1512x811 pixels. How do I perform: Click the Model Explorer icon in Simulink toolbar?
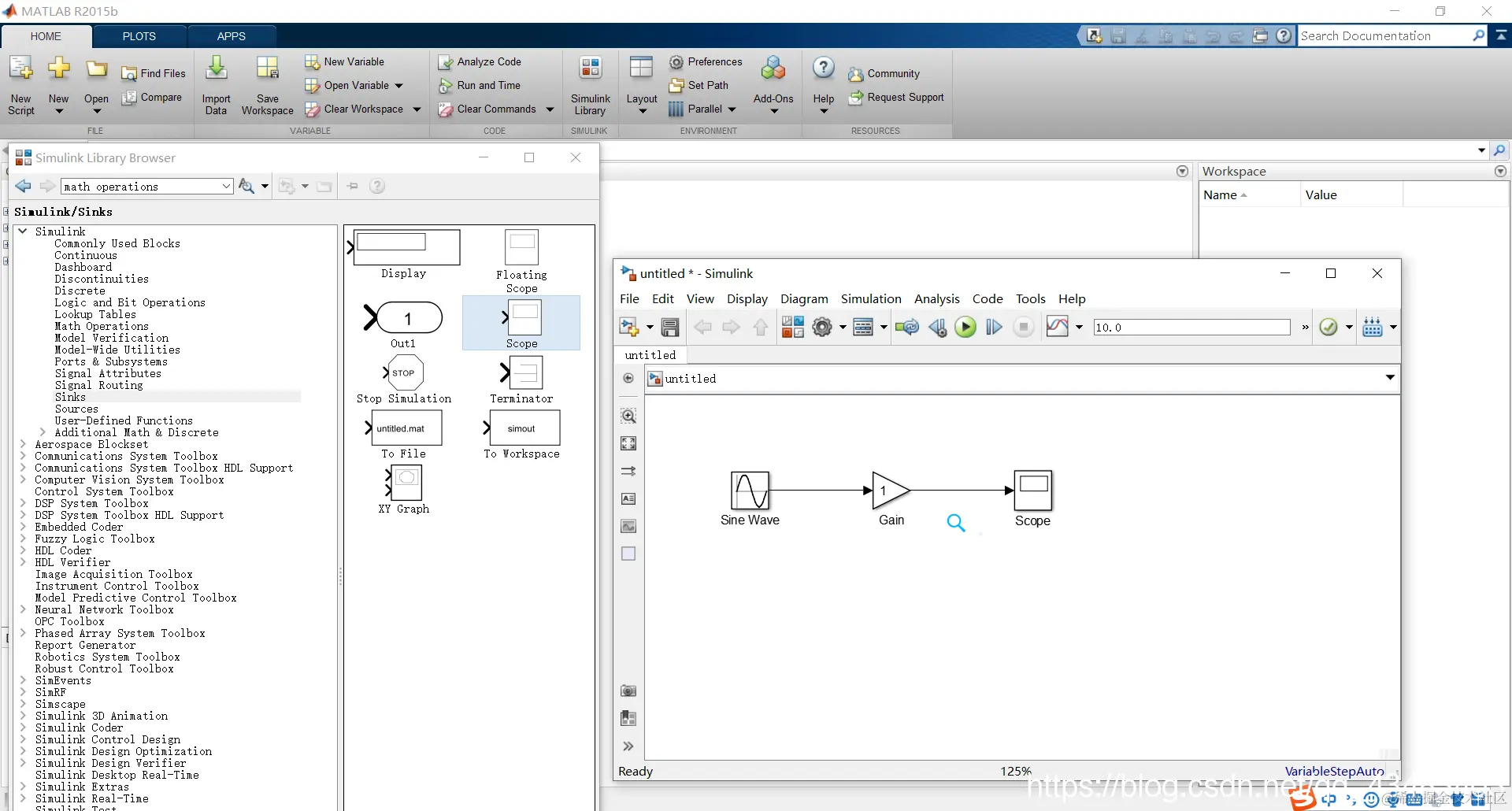[863, 327]
